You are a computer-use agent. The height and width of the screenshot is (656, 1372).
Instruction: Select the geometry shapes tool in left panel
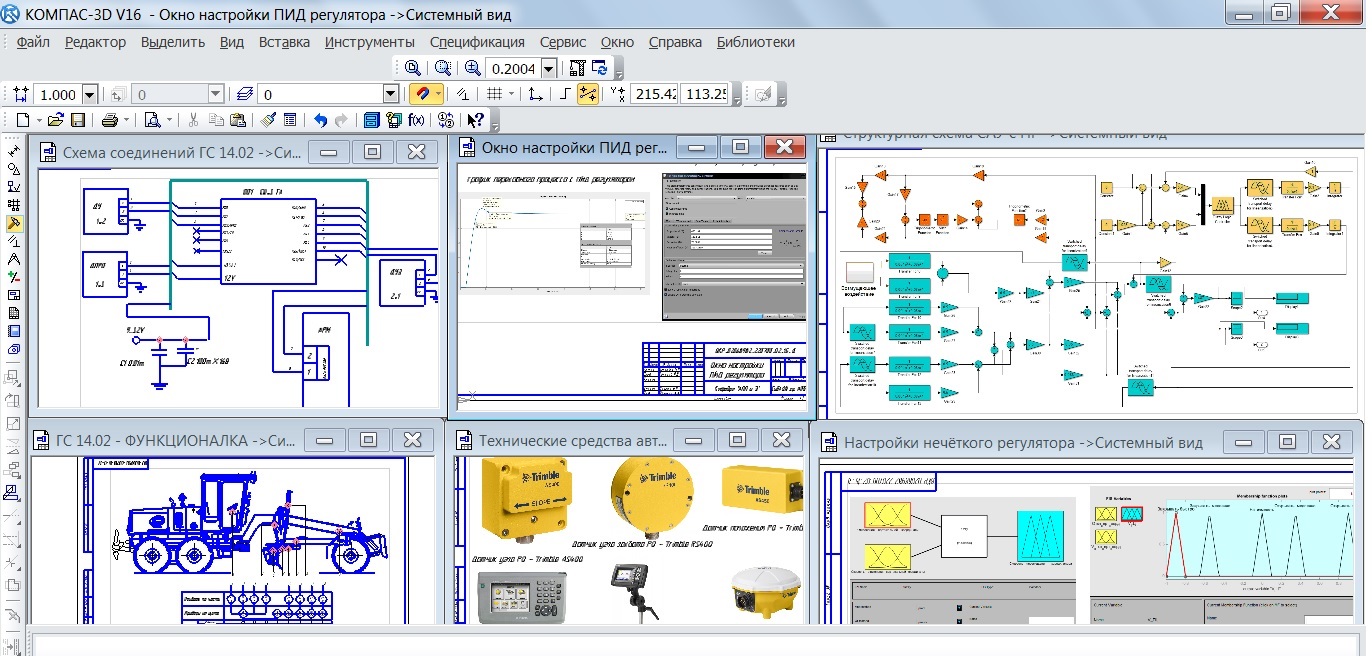click(14, 169)
